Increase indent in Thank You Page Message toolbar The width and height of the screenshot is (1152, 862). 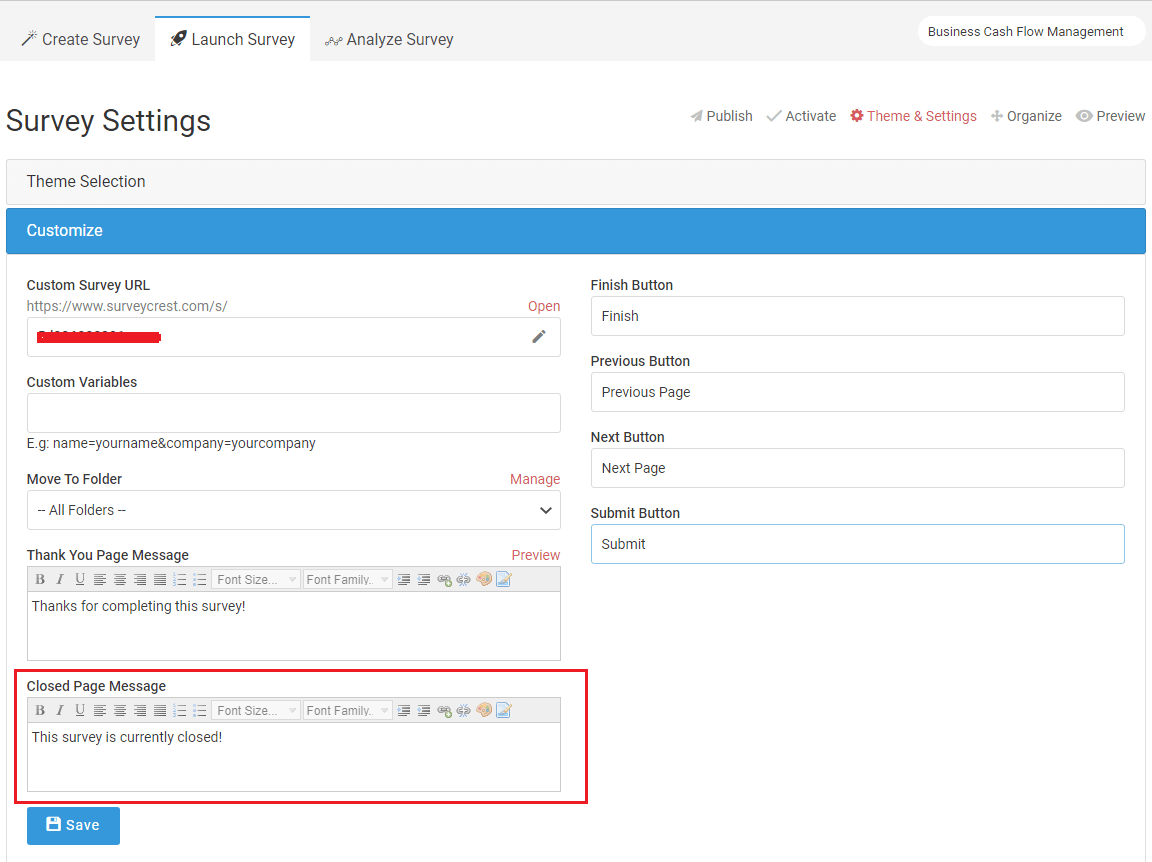point(404,580)
